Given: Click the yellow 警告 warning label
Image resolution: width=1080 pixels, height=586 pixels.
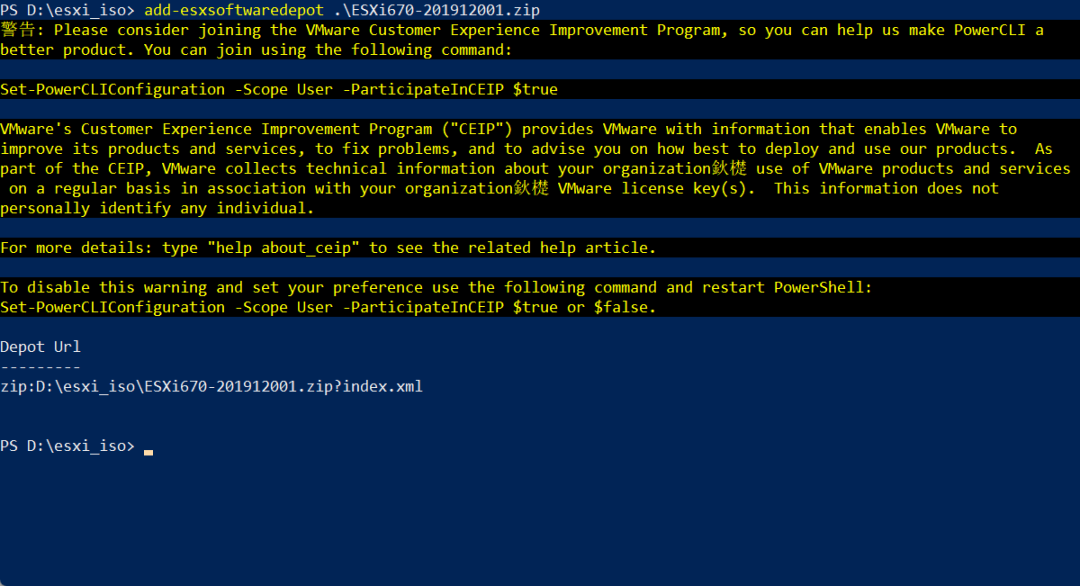Looking at the screenshot, I should (x=18, y=29).
